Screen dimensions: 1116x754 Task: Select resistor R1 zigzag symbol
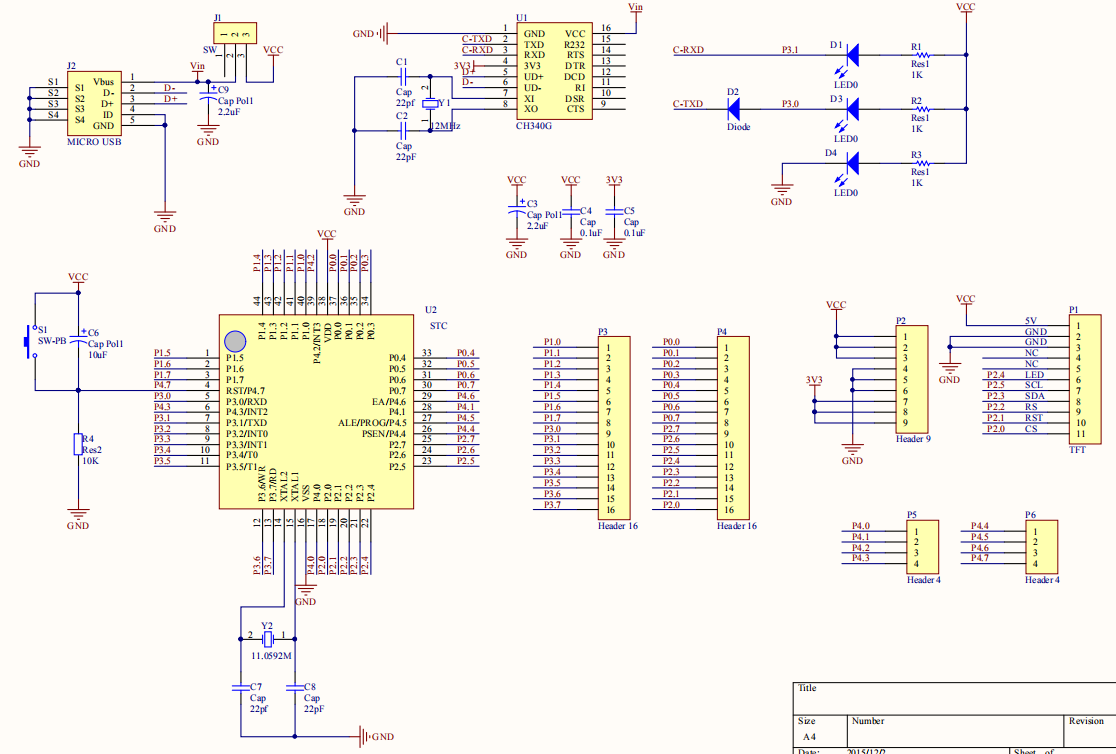[921, 55]
